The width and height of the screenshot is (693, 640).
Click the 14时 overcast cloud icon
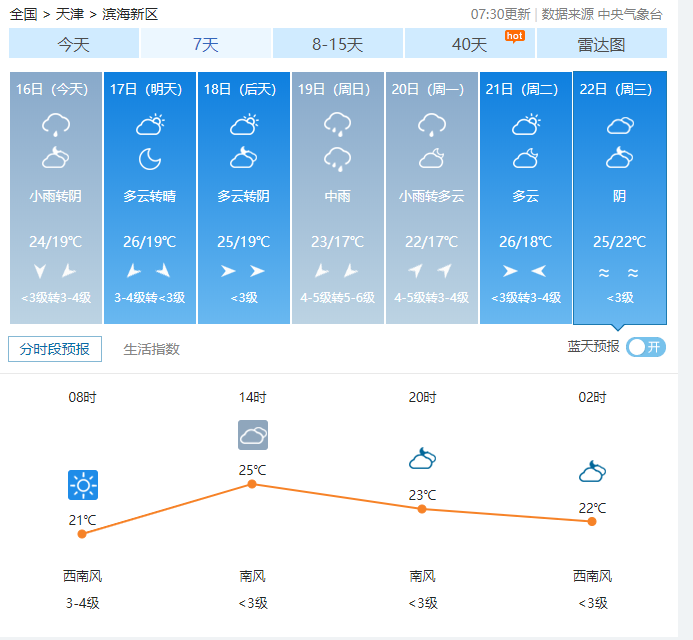point(253,435)
